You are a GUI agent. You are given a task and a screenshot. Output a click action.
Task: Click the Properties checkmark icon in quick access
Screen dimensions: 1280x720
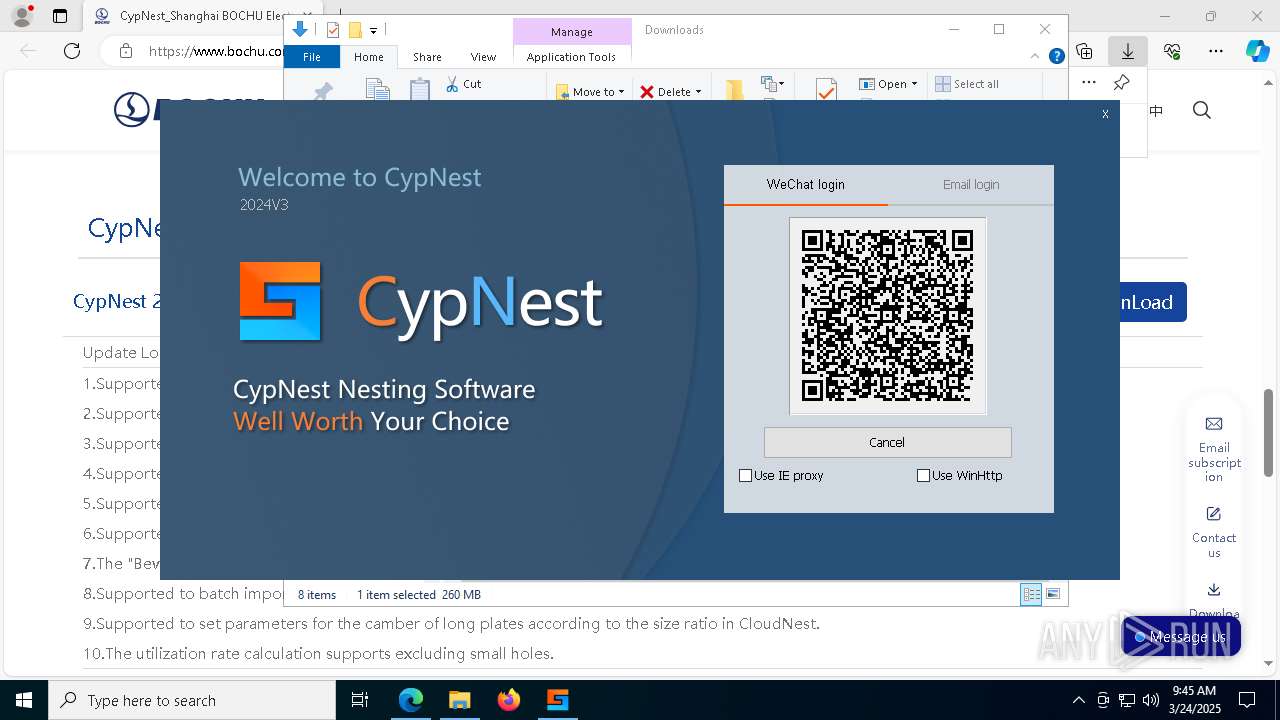333,30
